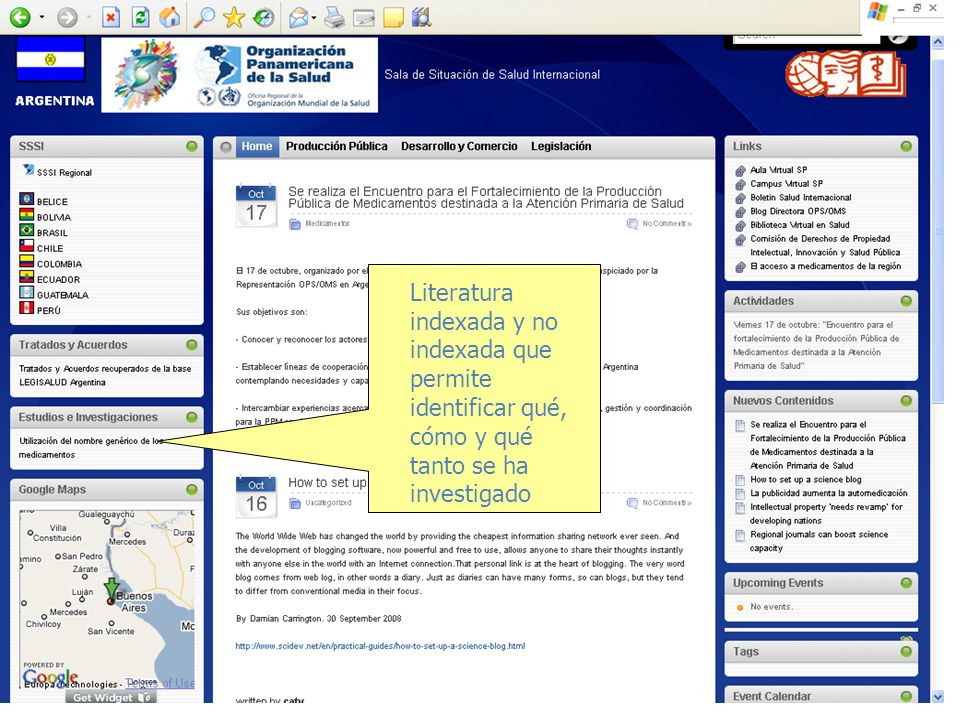This screenshot has height=720, width=960.
Task: Collapse the SSSI panel with green dot
Action: pos(192,146)
